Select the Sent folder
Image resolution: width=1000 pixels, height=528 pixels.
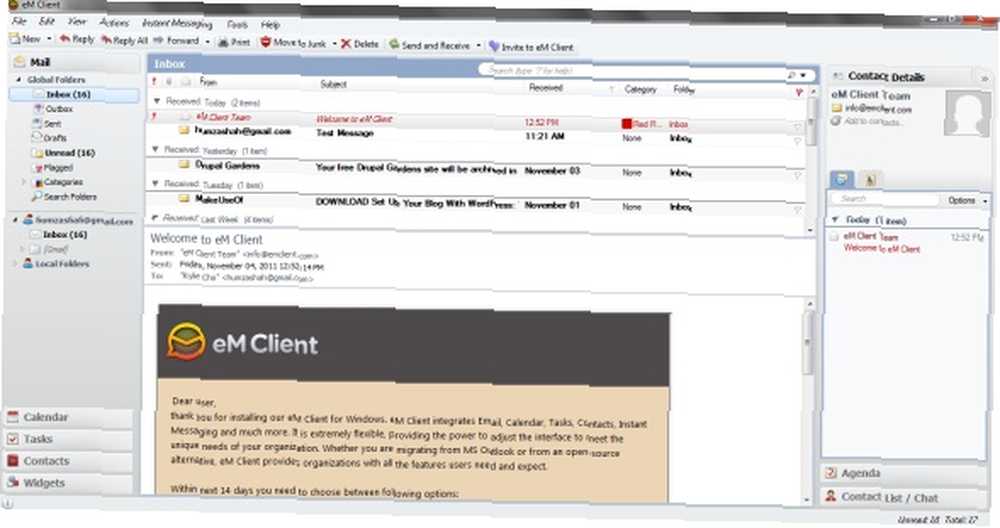click(48, 124)
